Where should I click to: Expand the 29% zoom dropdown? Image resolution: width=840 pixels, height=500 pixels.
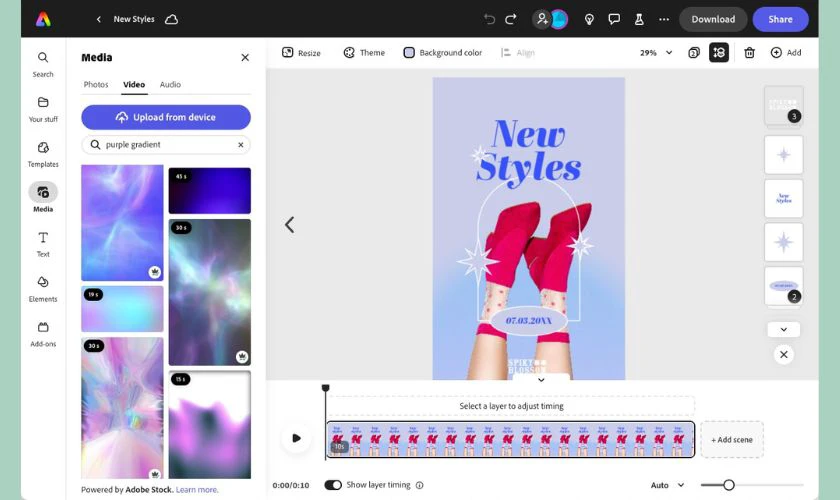point(656,53)
